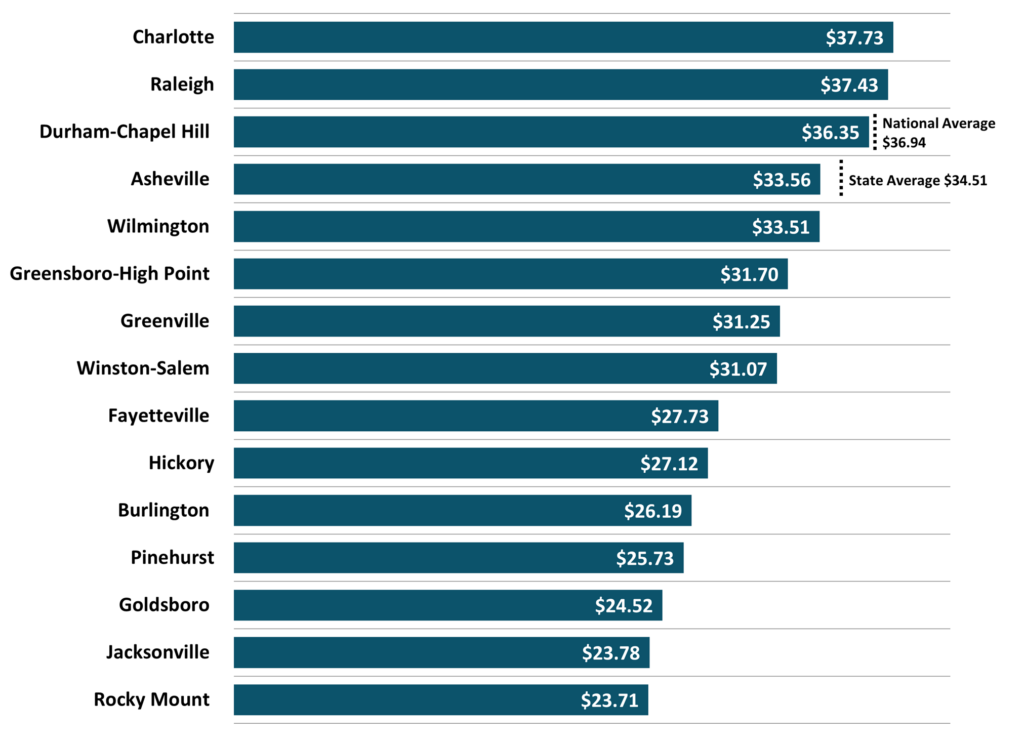The image size is (1024, 743).
Task: Click the Charlotte bar showing $37.73
Action: click(x=563, y=37)
